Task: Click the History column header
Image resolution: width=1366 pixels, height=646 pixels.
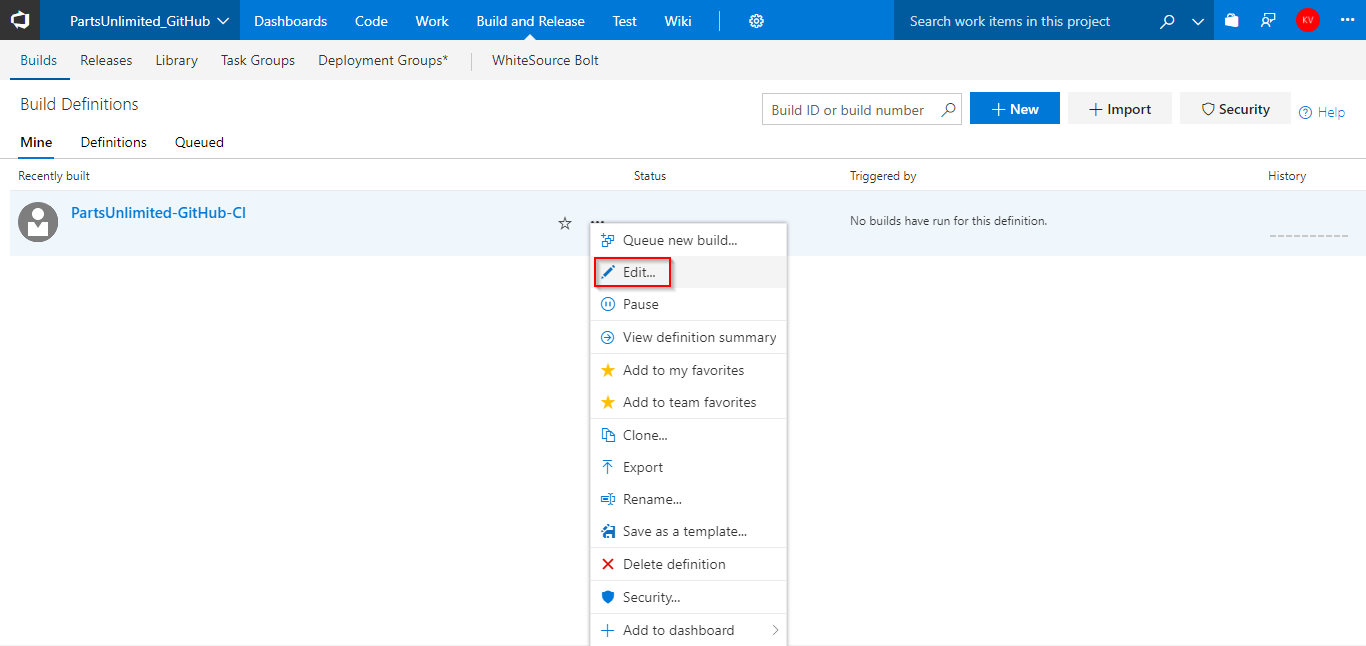Action: pos(1287,176)
